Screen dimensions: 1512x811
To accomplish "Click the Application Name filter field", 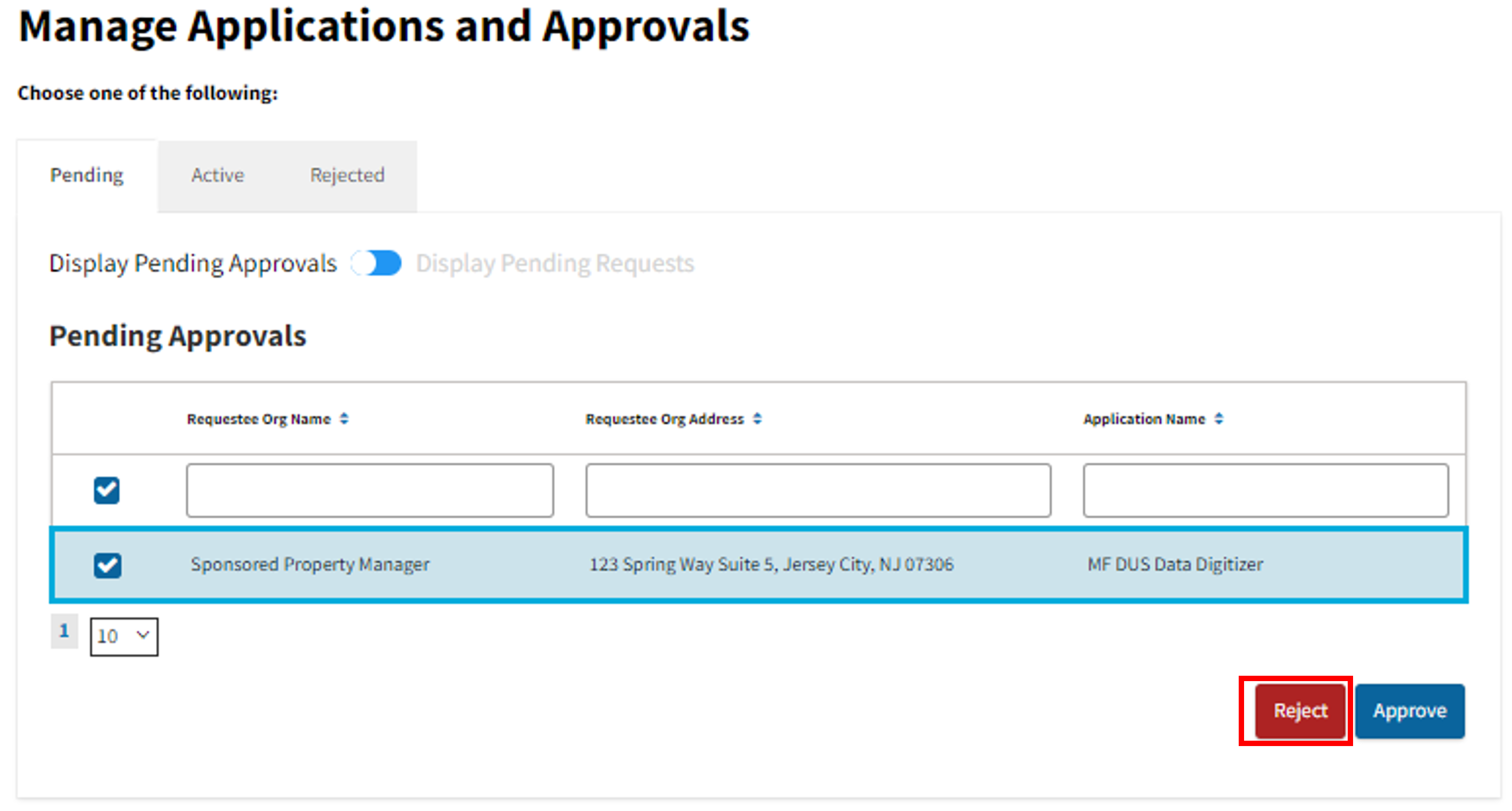I will click(x=1266, y=490).
